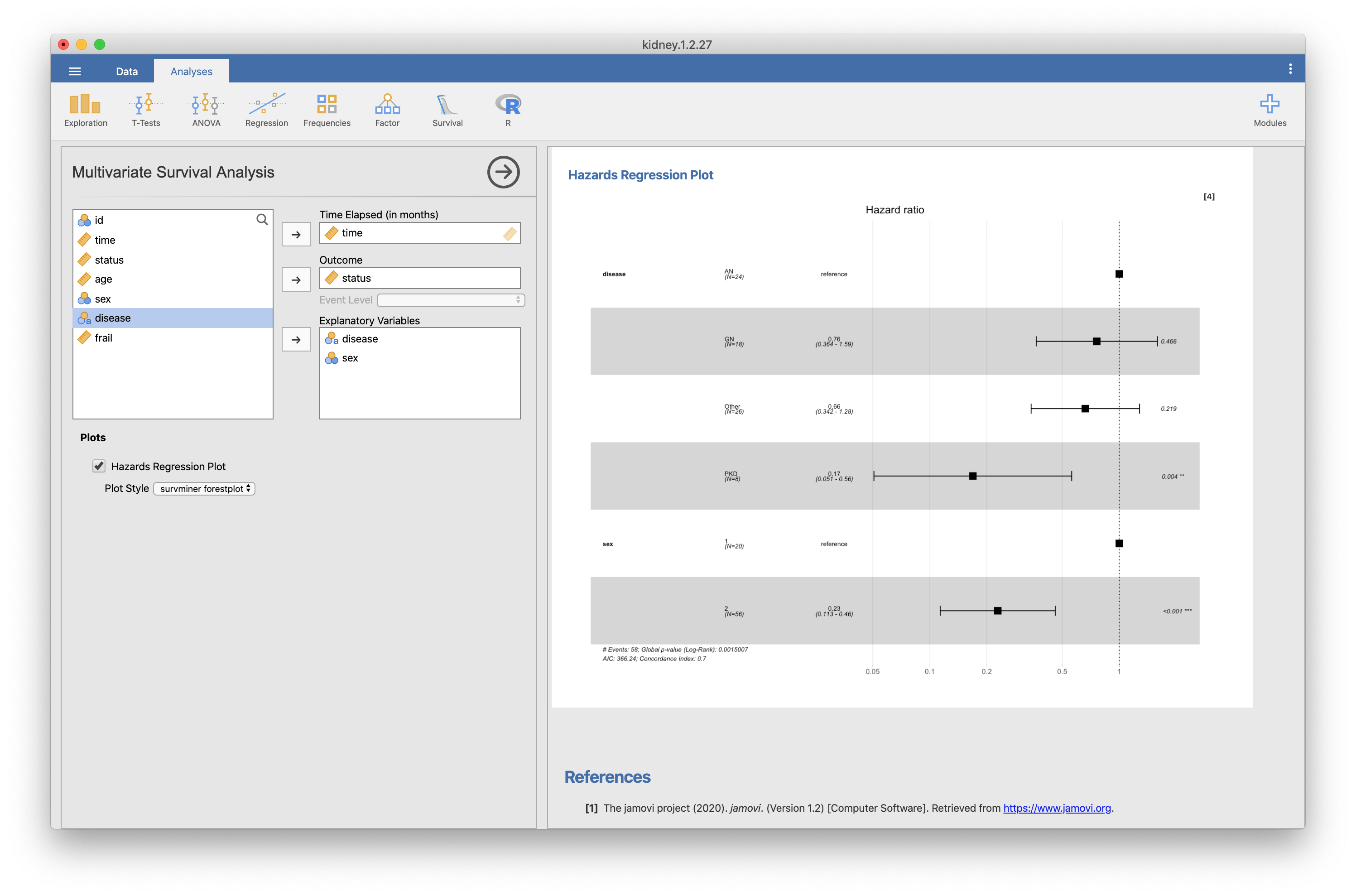Open the Factor analyses menu
This screenshot has width=1356, height=896.
tap(387, 110)
